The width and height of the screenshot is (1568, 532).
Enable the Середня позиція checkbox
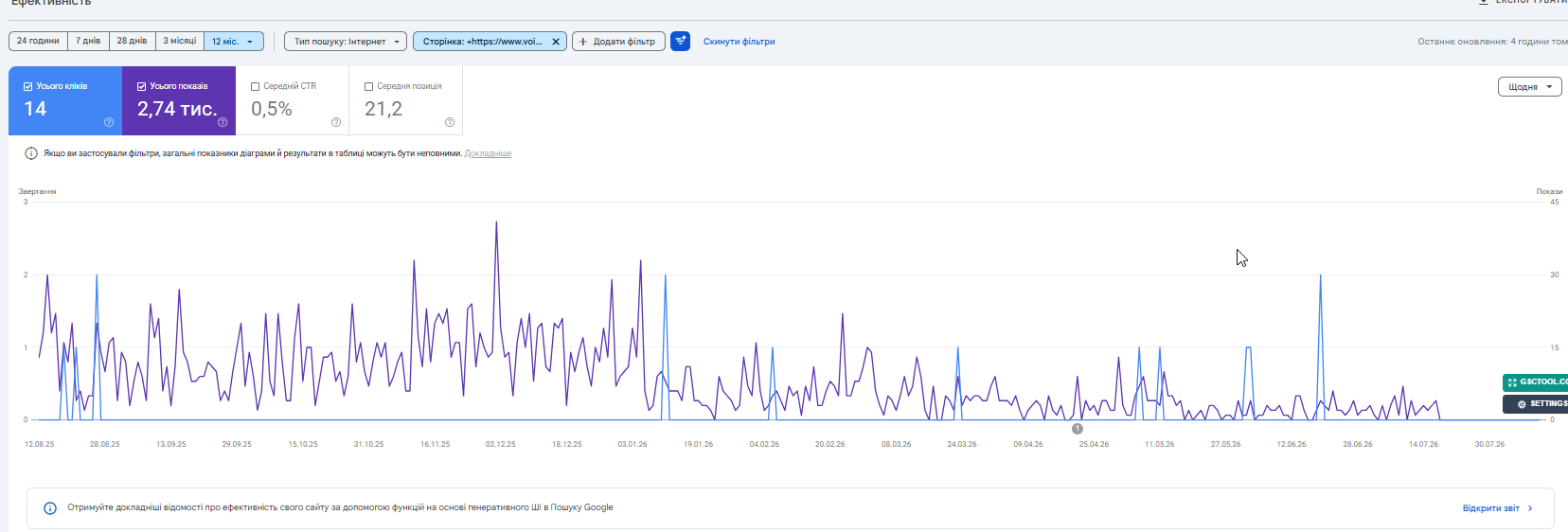click(369, 86)
